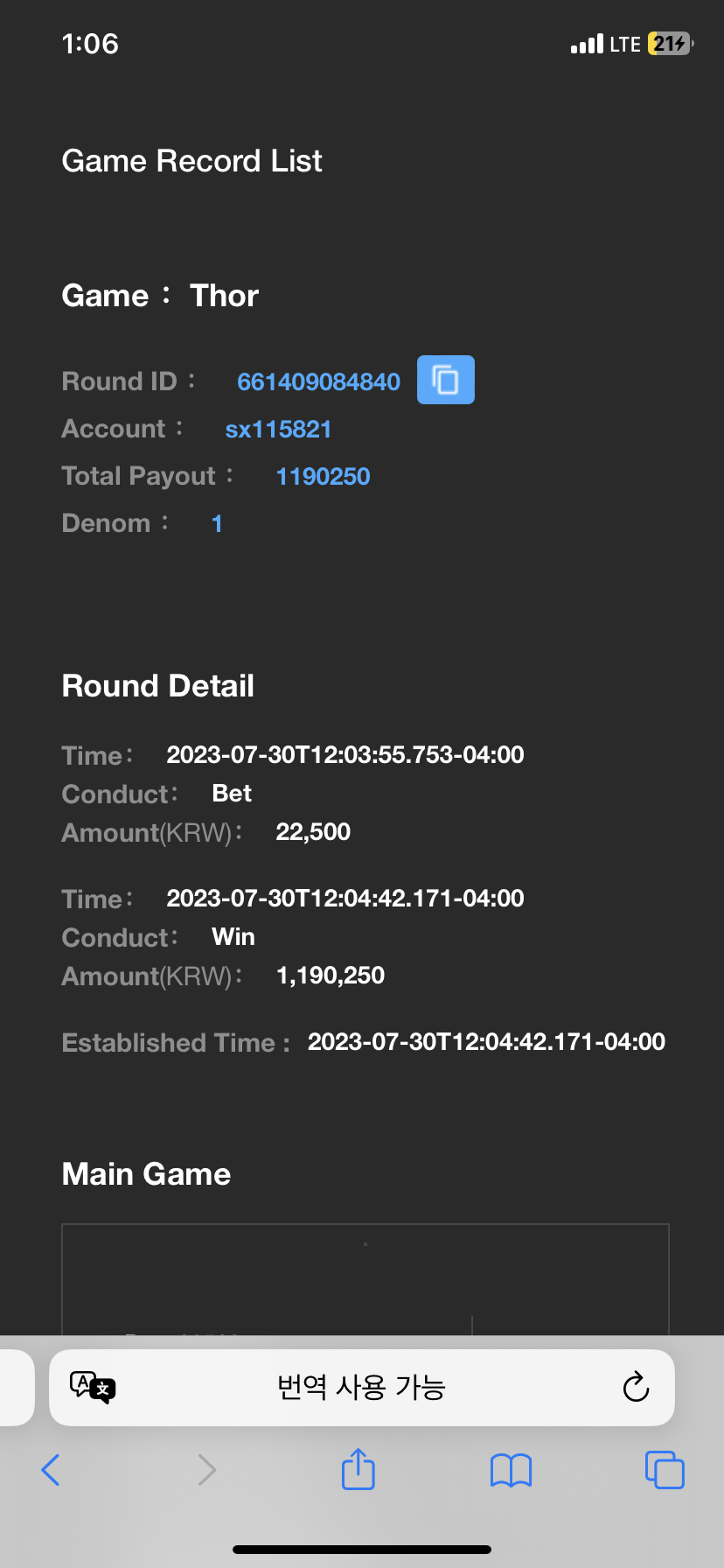Tap the address bar text 번역 사용 가능

pos(361,1387)
